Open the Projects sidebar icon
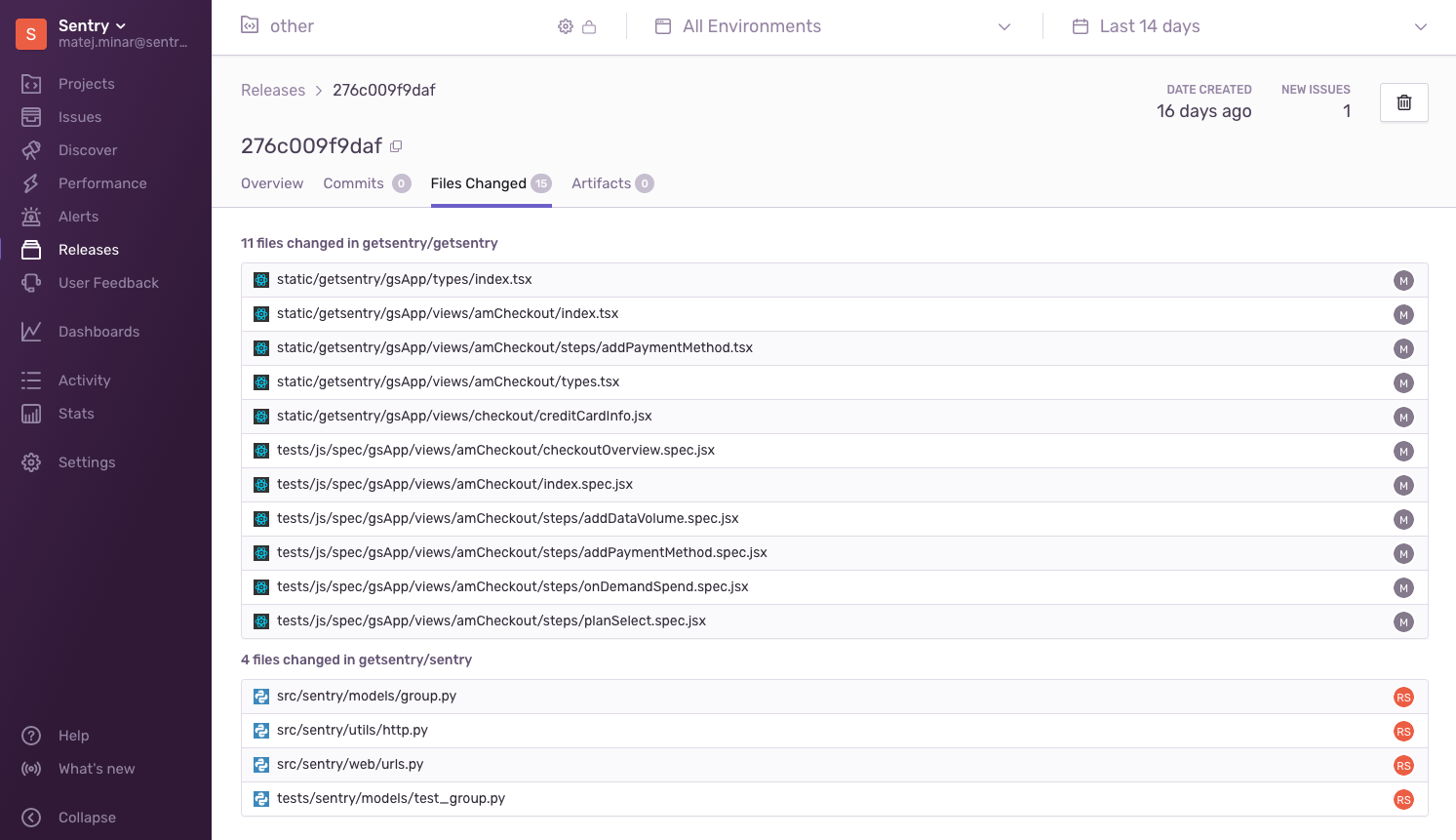This screenshot has height=840, width=1456. [31, 84]
